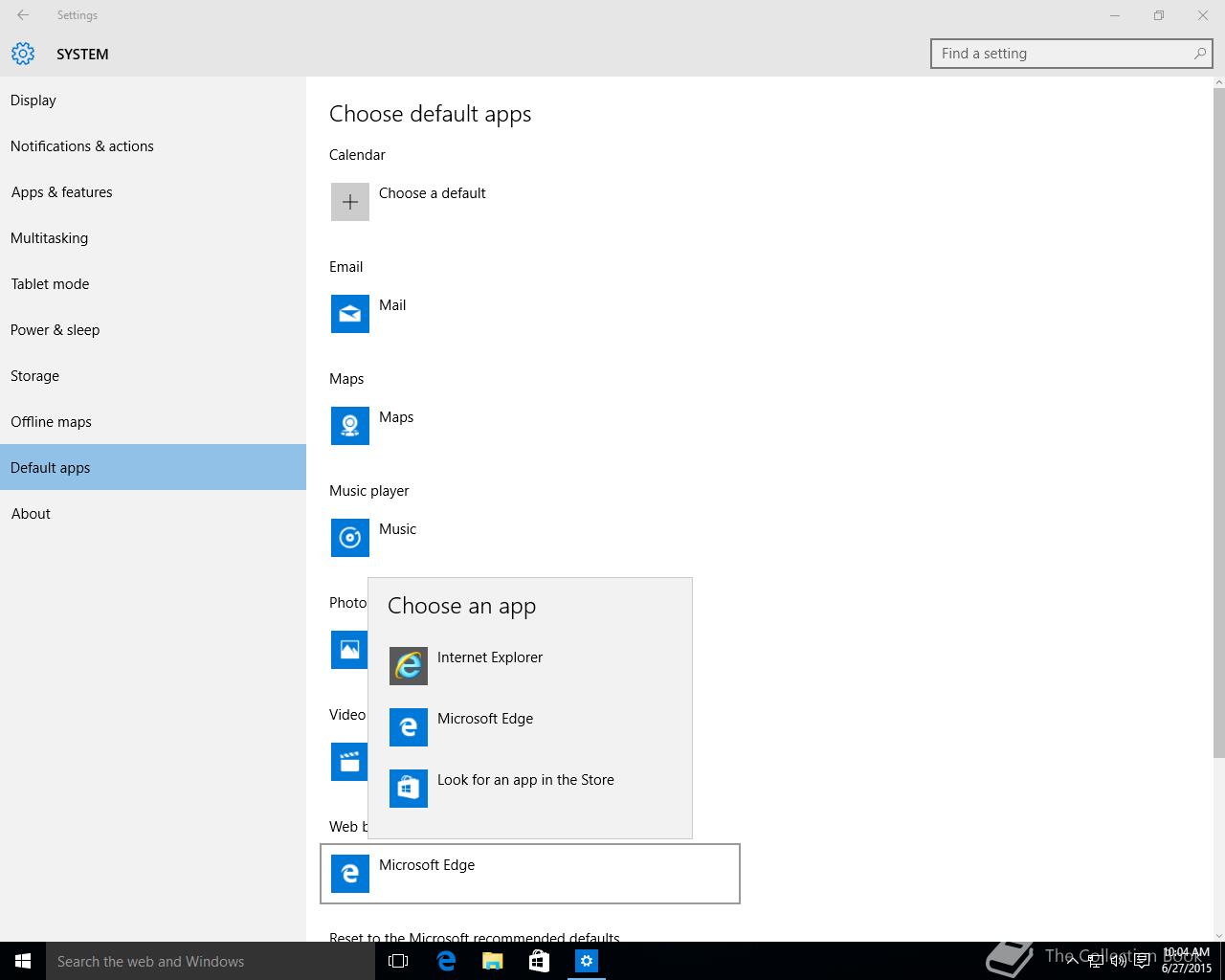Image resolution: width=1225 pixels, height=980 pixels.
Task: Click the Email section label
Action: point(345,266)
